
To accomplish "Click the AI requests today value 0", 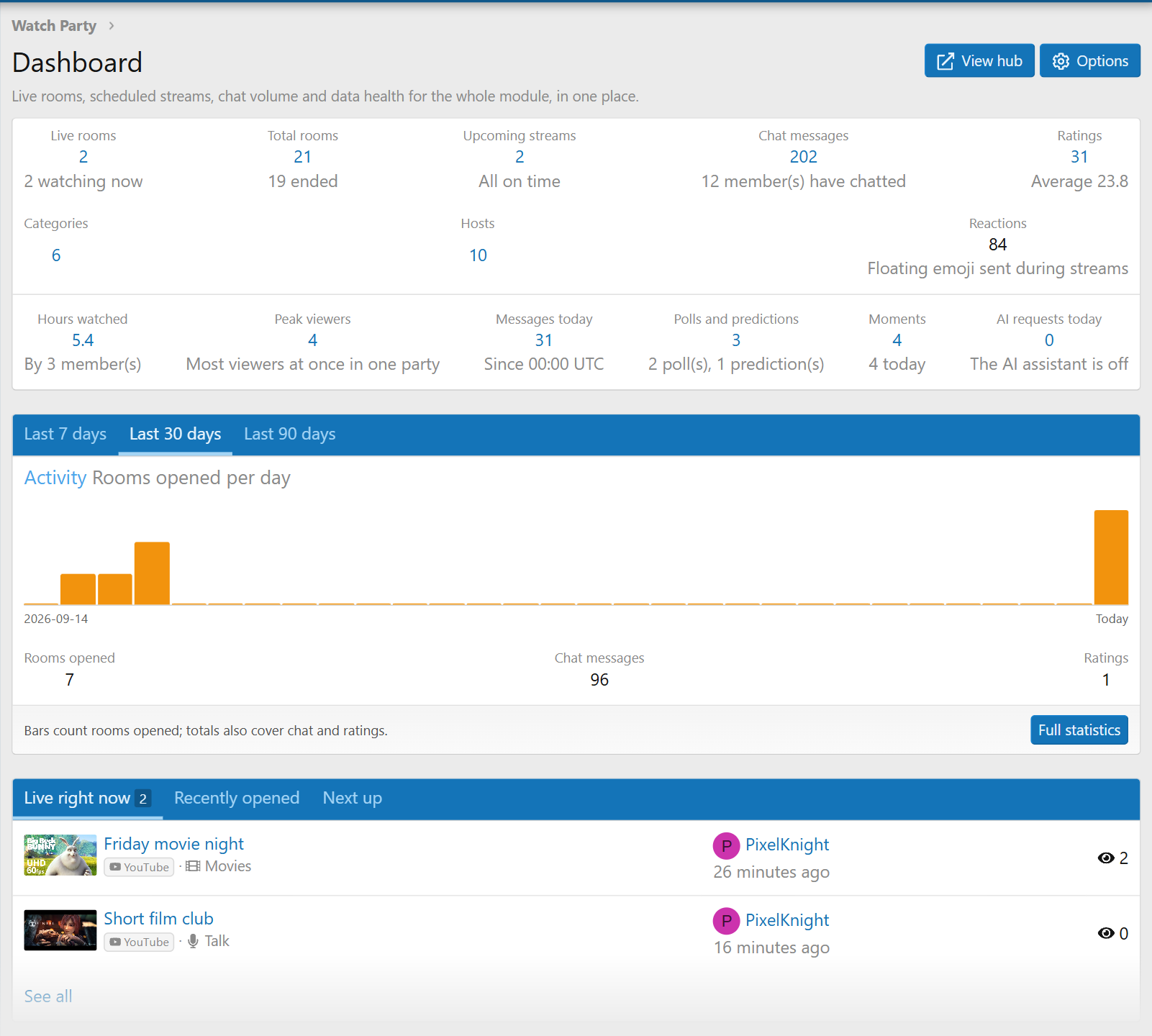I will (x=1049, y=340).
